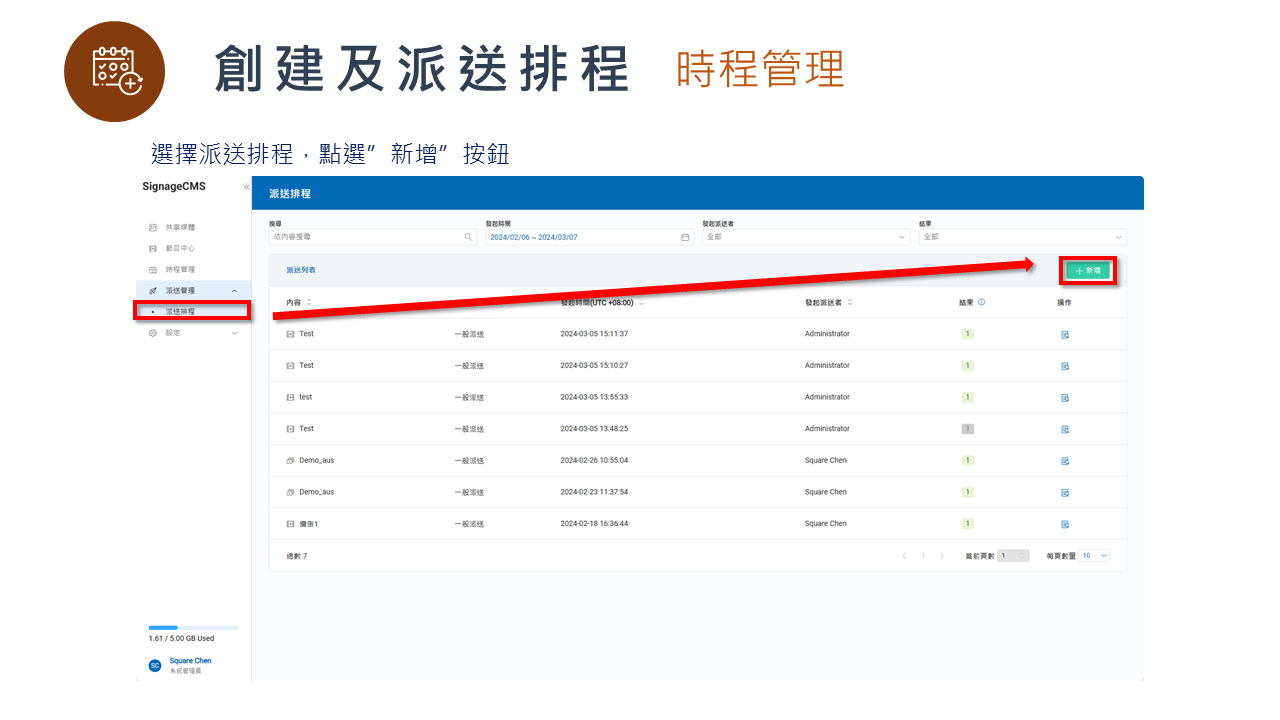Expand the 設定 menu chevron
The width and height of the screenshot is (1280, 720).
235,332
